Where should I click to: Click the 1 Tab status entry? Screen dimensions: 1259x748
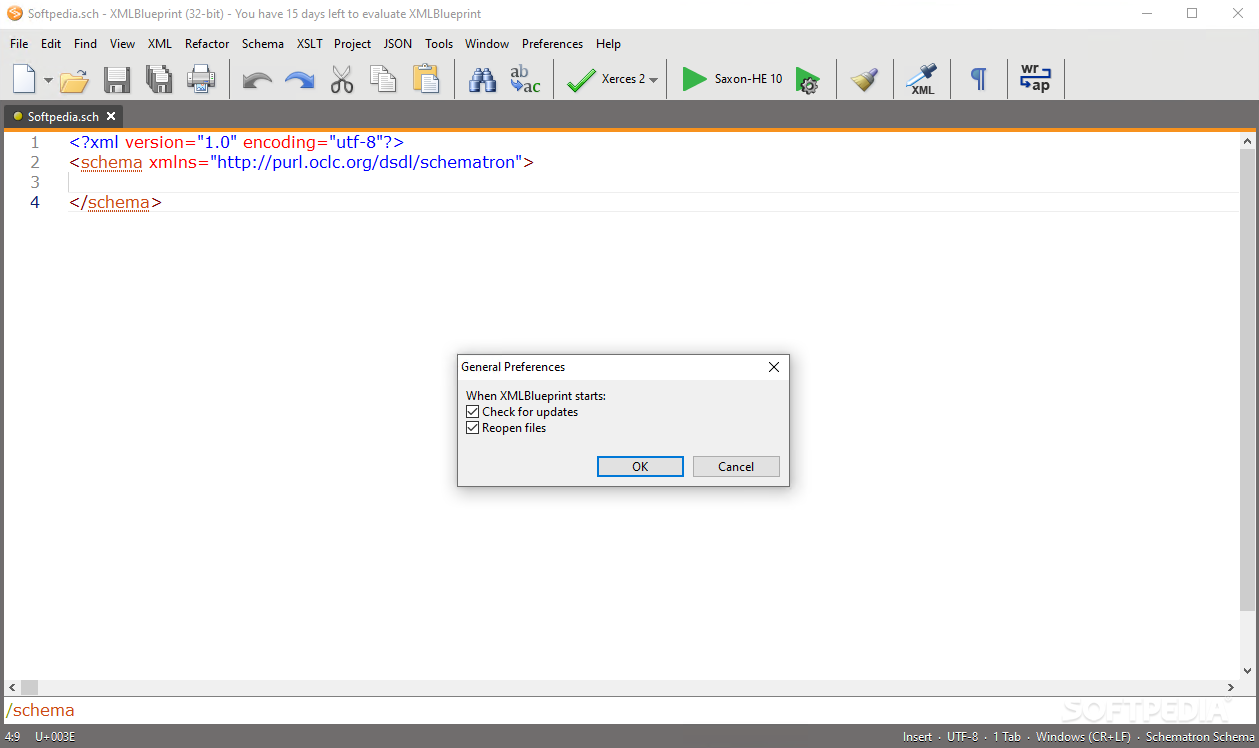point(1007,737)
